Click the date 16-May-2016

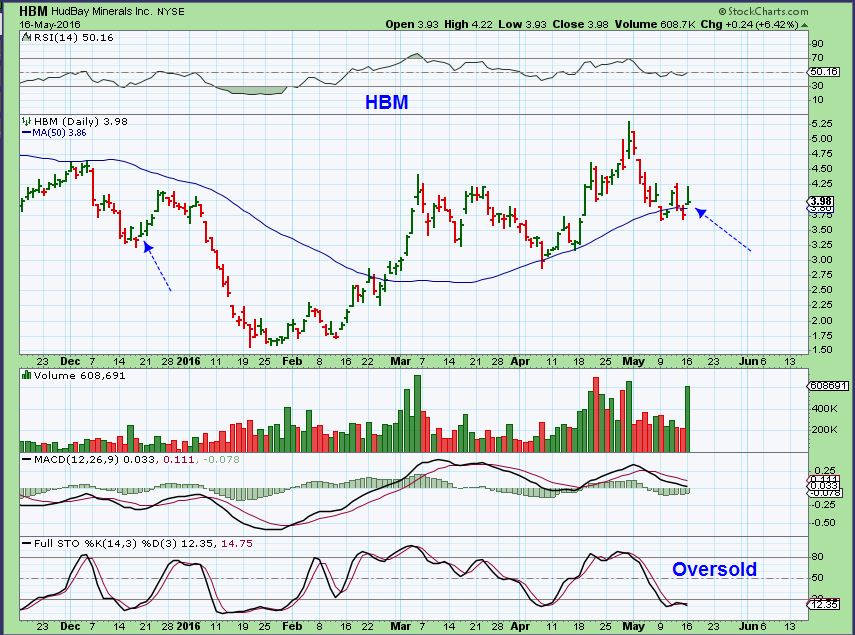pos(50,25)
